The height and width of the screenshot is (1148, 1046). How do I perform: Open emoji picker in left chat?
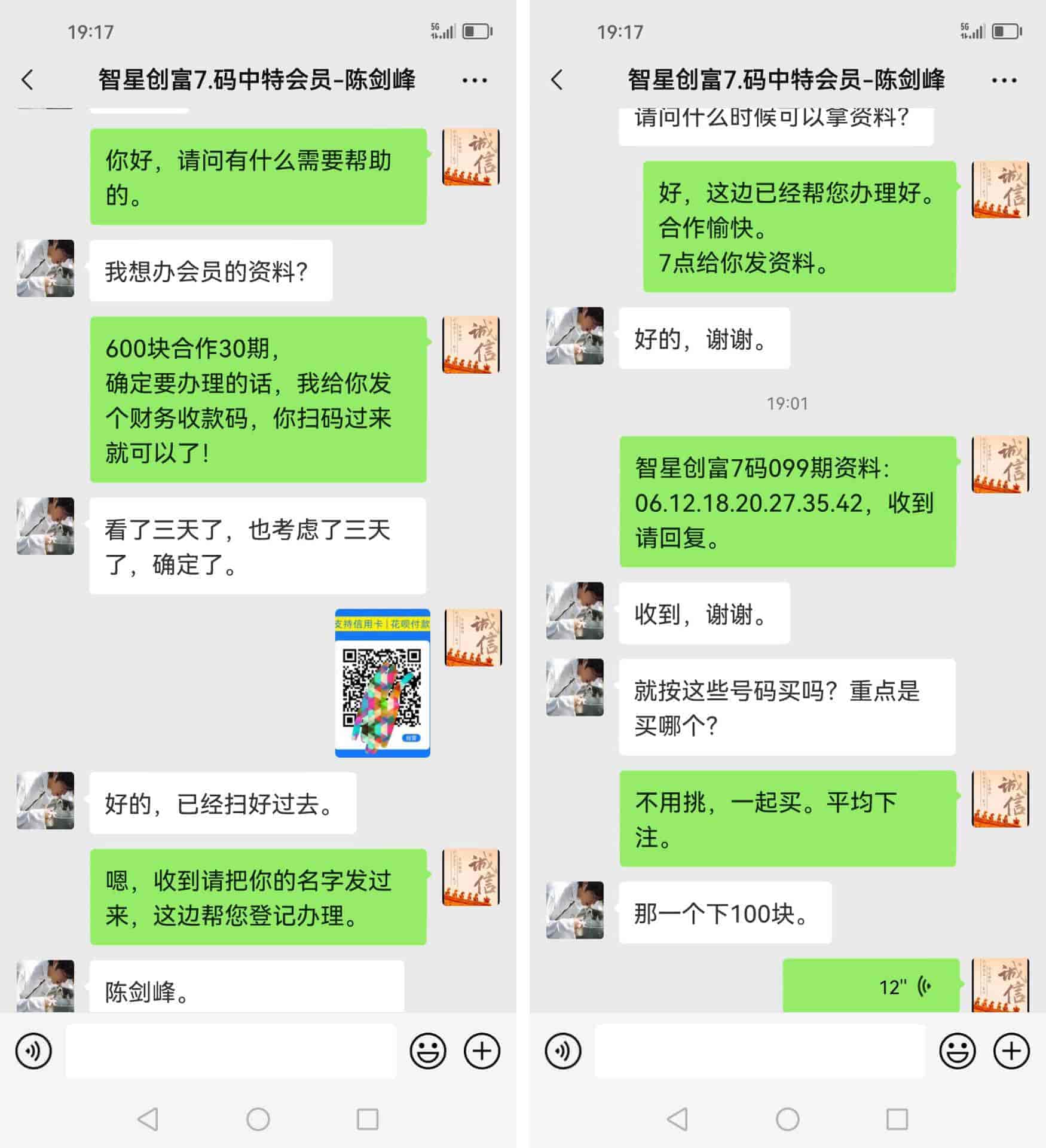point(428,1051)
